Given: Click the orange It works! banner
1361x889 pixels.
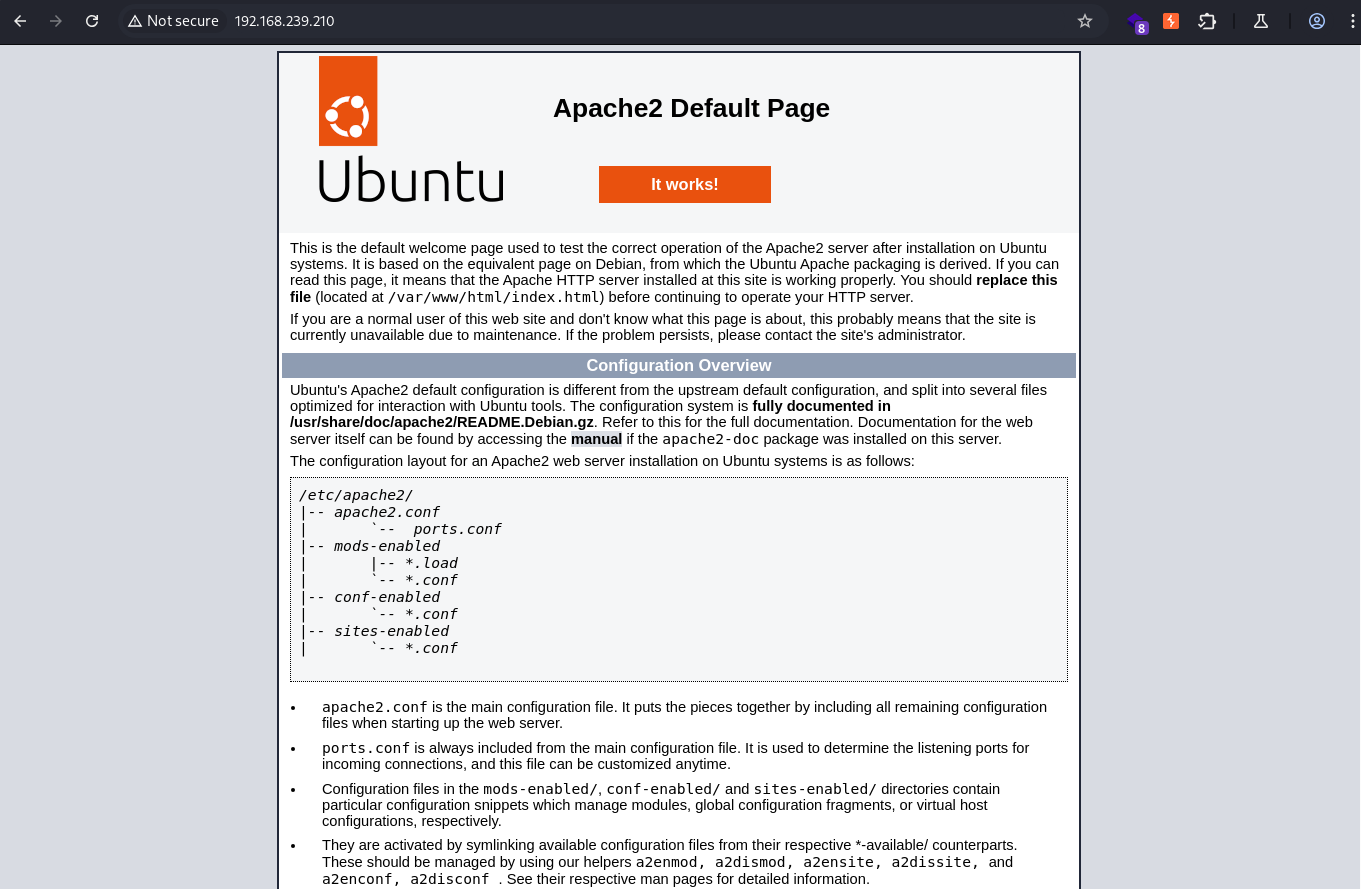Looking at the screenshot, I should click(x=685, y=184).
